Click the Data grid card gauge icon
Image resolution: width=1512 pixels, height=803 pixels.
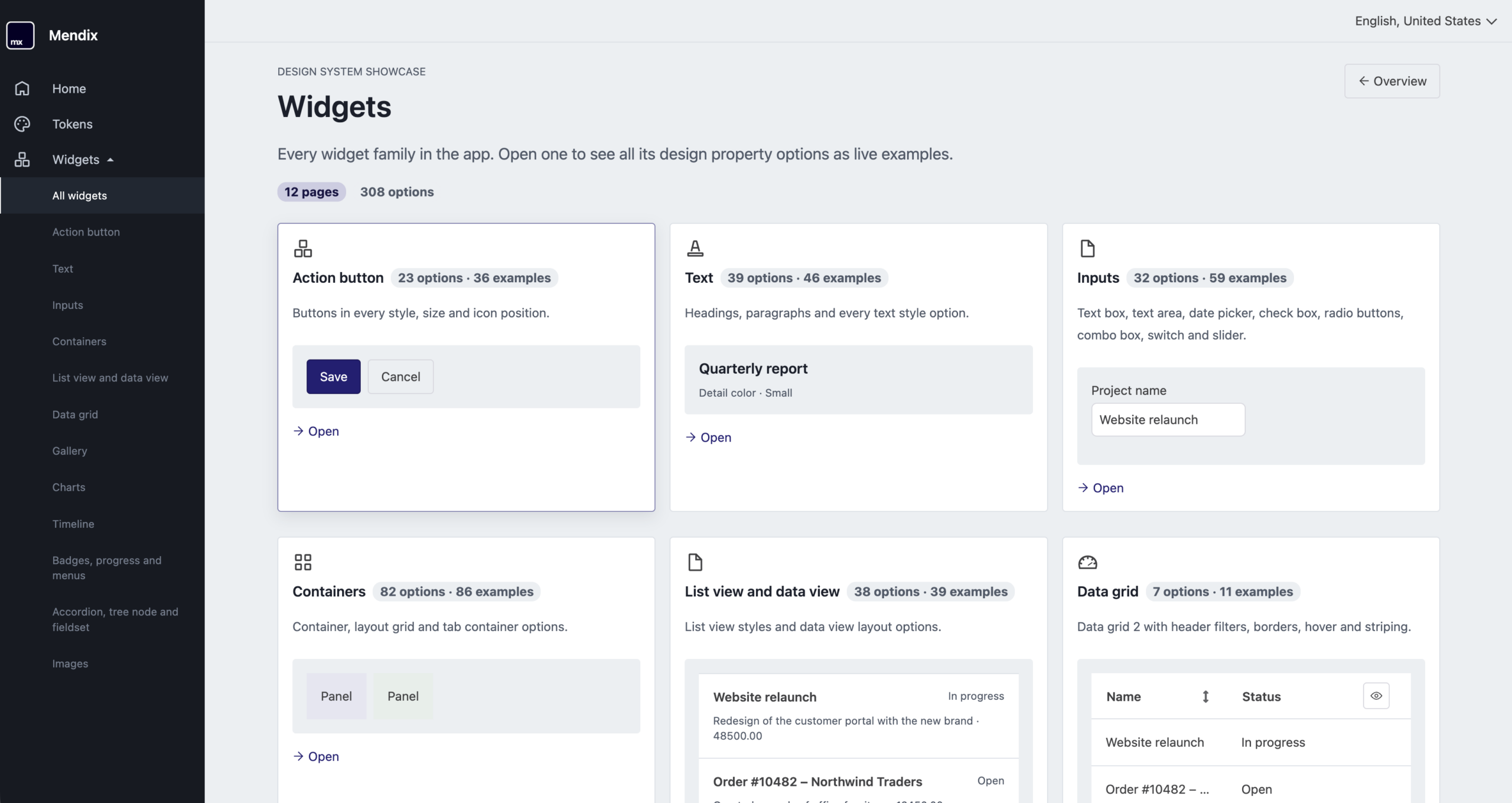pyautogui.click(x=1087, y=562)
